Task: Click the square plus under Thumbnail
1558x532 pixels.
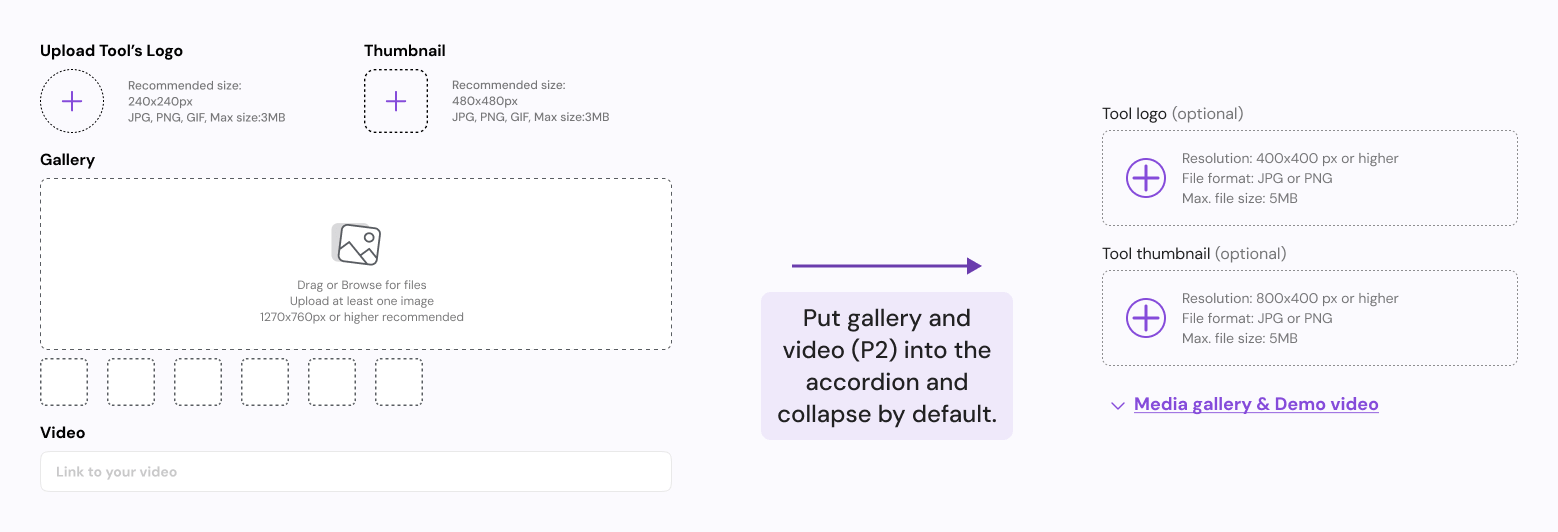Action: click(396, 101)
